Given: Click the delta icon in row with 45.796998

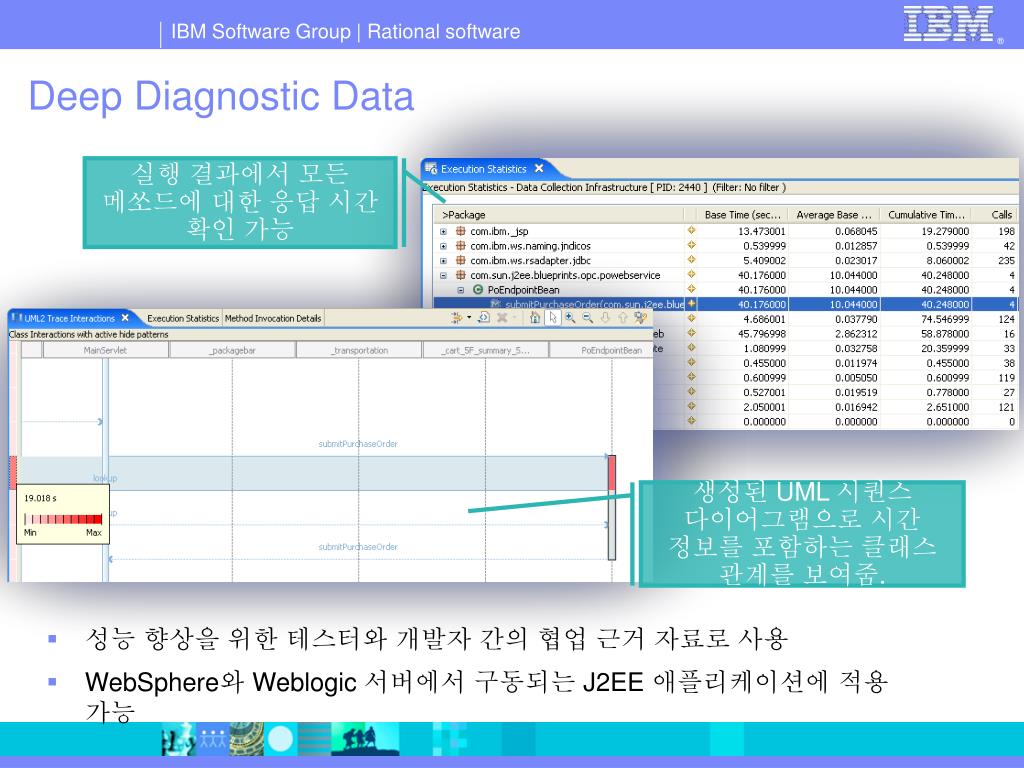Looking at the screenshot, I should (x=691, y=332).
